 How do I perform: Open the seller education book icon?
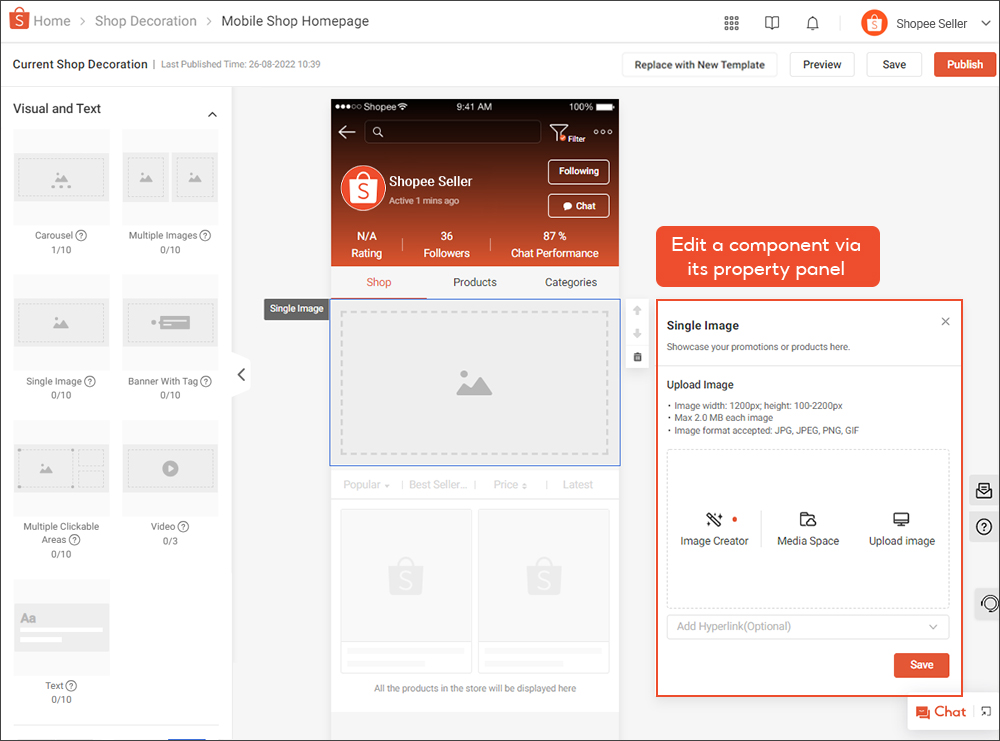pyautogui.click(x=772, y=23)
